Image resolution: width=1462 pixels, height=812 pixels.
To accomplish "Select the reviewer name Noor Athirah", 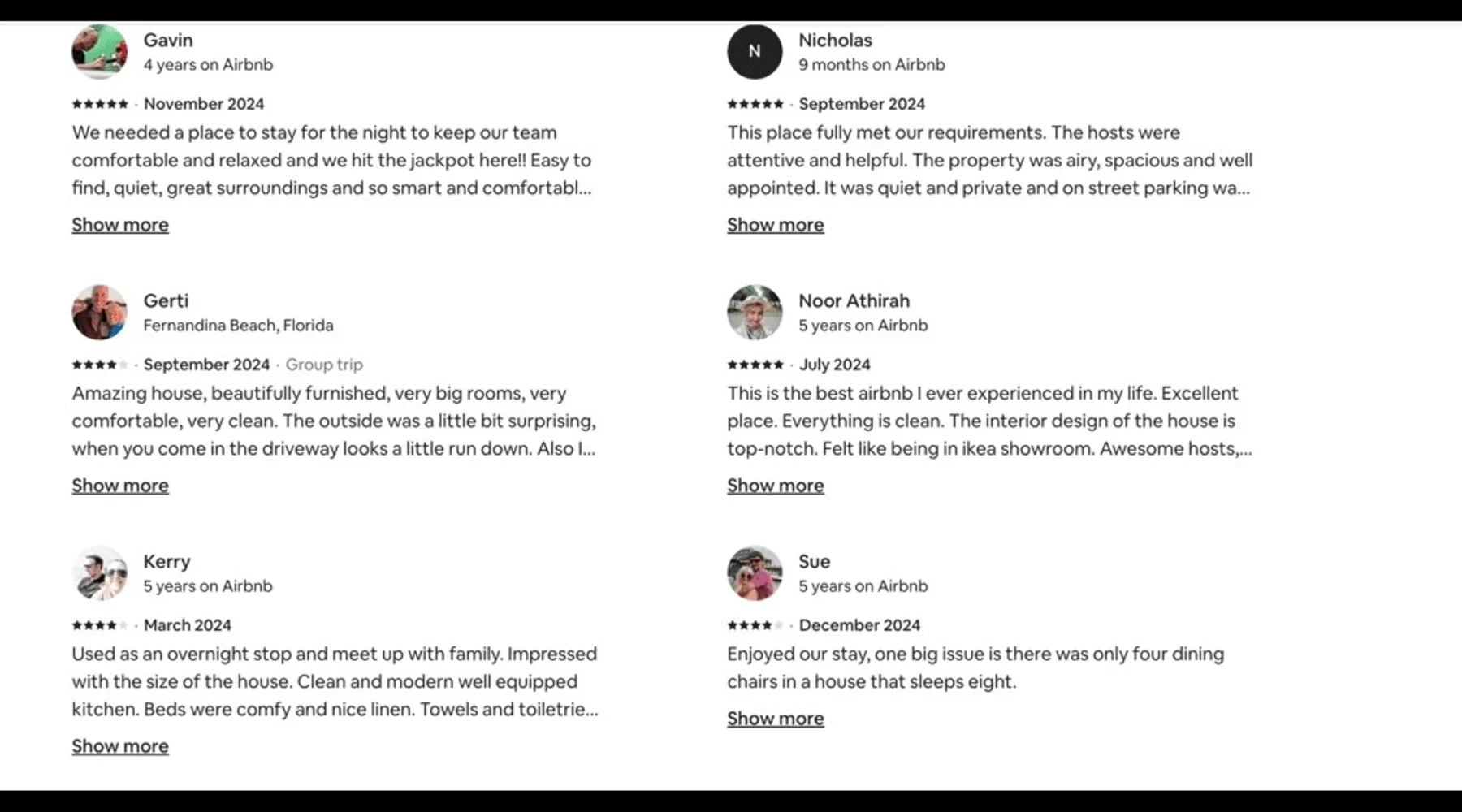I will click(854, 300).
